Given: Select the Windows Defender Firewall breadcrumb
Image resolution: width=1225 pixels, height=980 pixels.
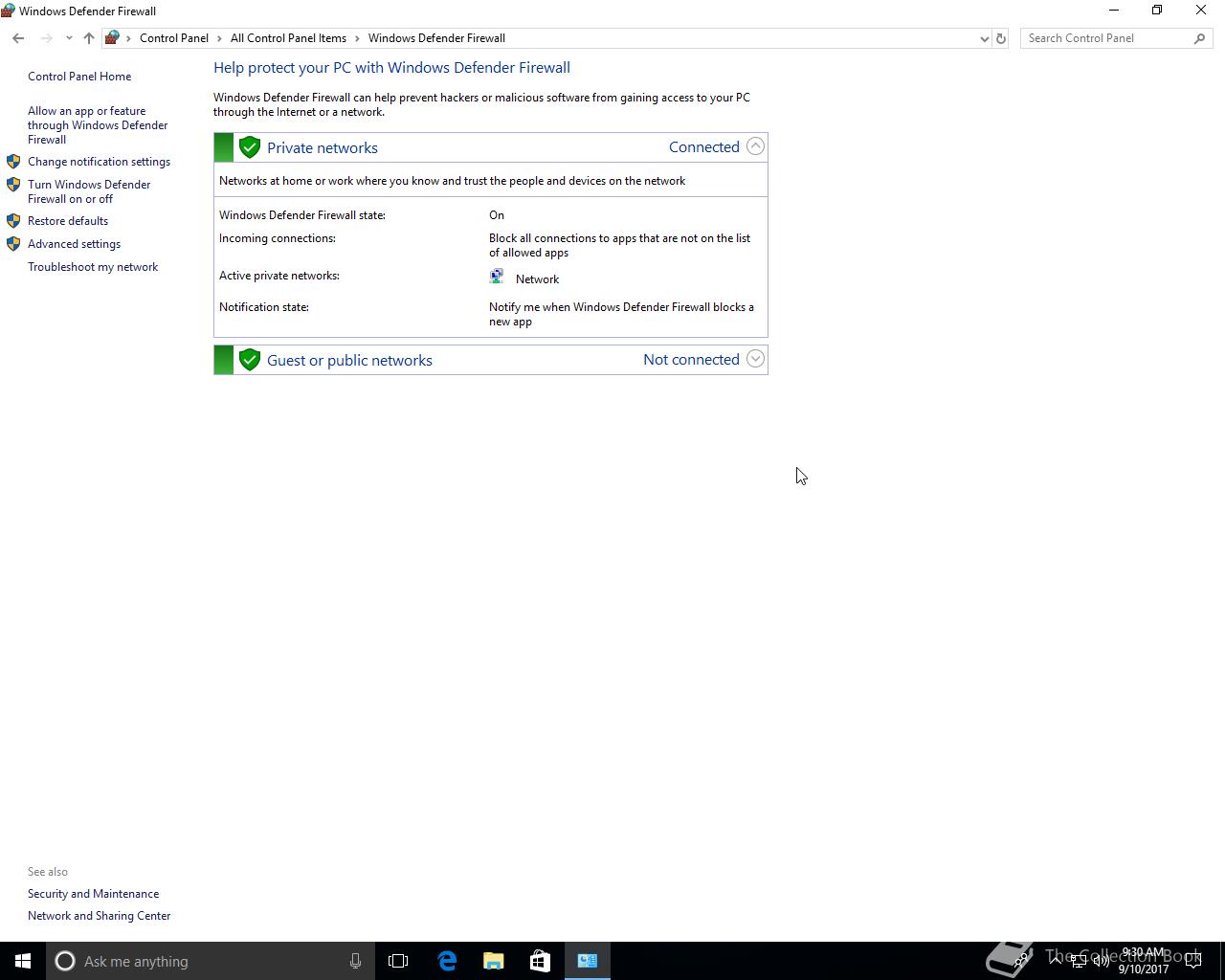Looking at the screenshot, I should tap(436, 38).
